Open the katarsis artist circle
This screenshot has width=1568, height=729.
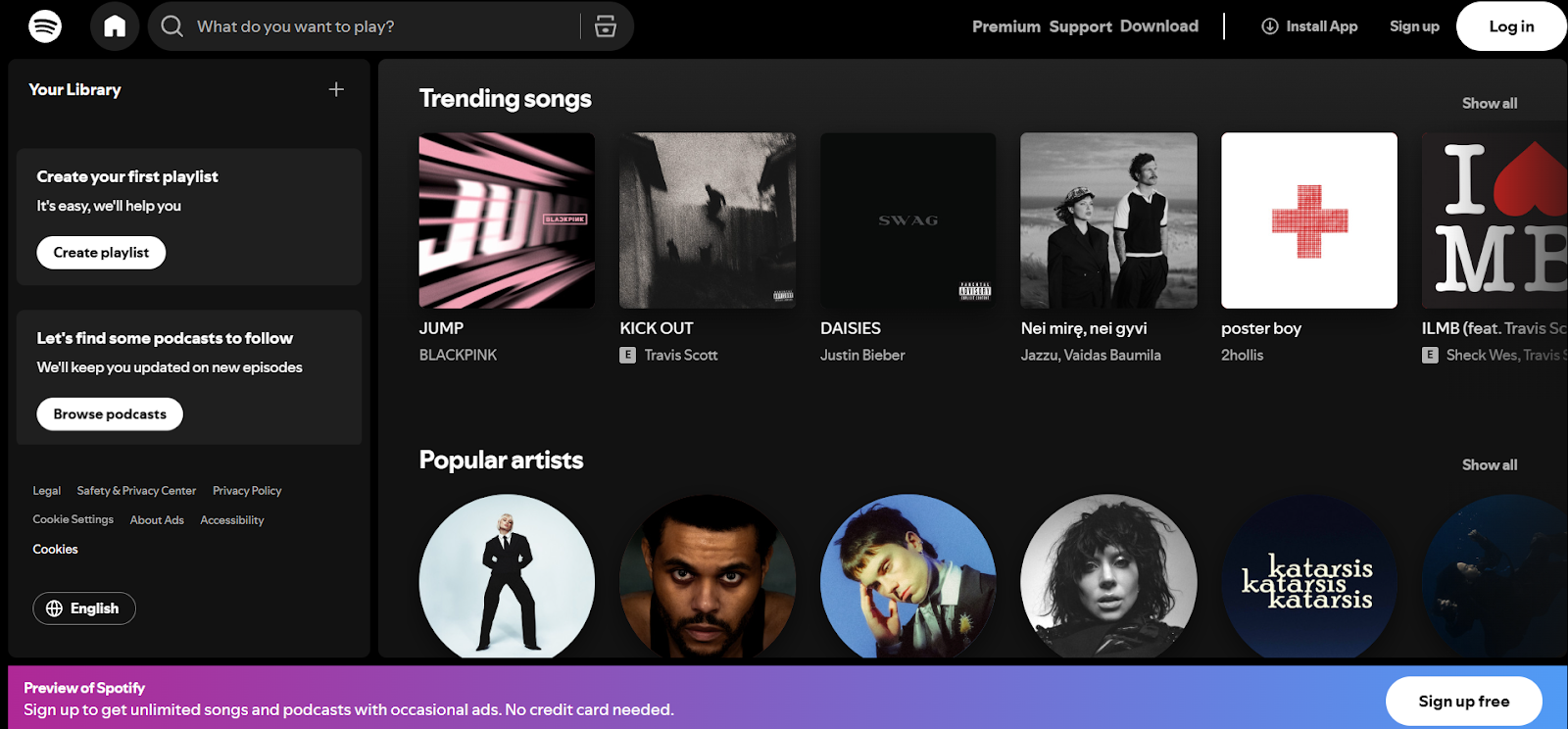[1309, 576]
